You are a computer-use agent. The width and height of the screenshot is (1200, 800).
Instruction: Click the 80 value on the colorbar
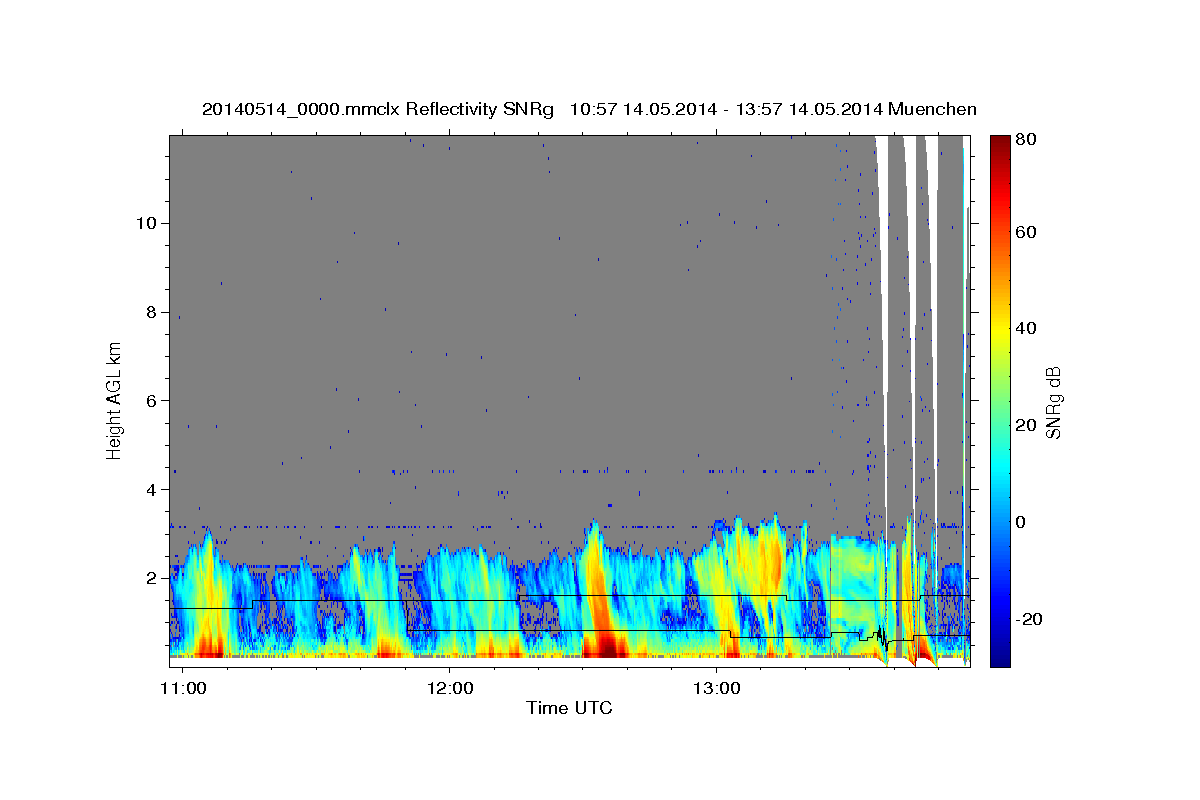coord(1025,139)
